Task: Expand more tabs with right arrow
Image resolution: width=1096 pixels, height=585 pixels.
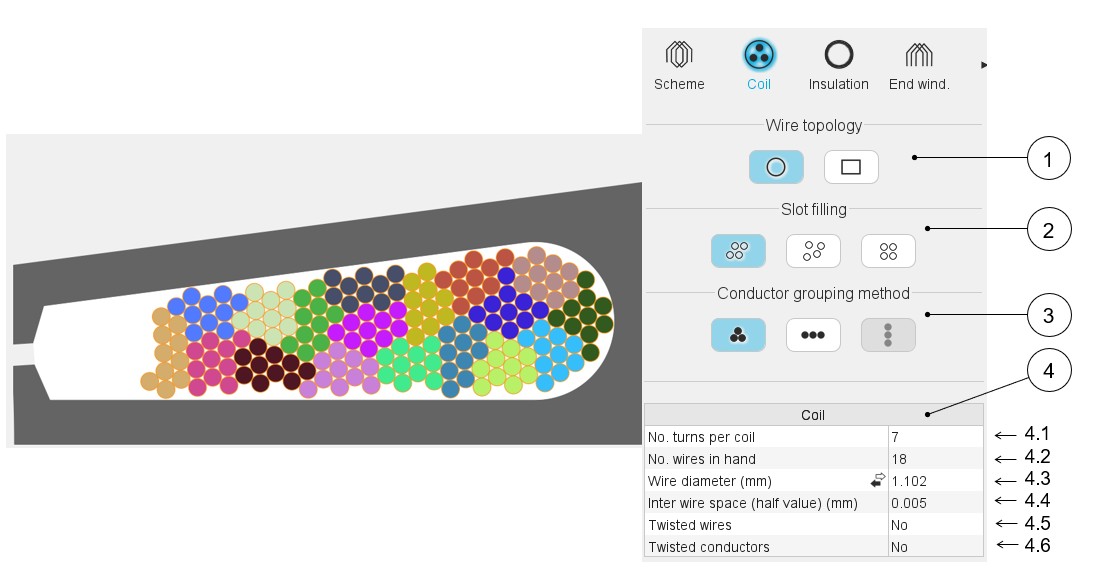Action: (983, 65)
